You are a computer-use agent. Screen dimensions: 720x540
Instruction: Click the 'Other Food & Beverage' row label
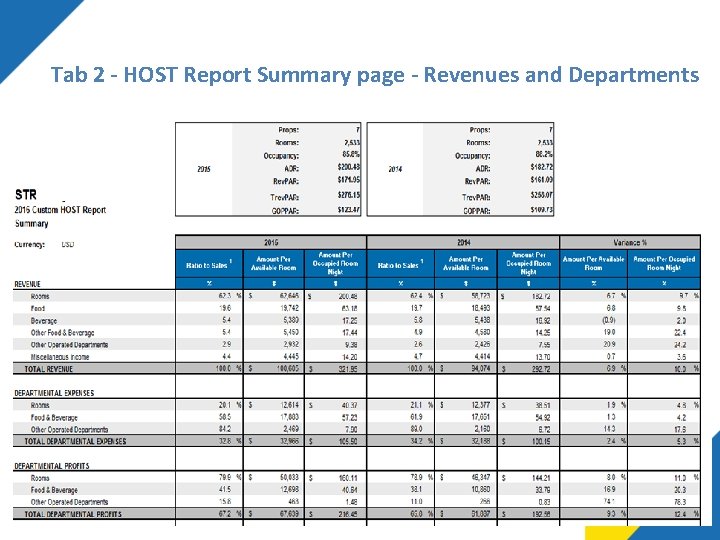click(62, 332)
